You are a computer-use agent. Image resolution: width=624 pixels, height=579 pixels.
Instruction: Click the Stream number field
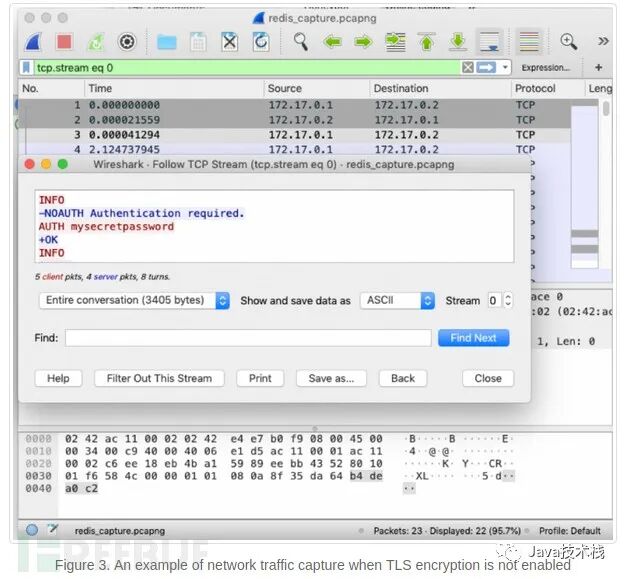coord(495,300)
